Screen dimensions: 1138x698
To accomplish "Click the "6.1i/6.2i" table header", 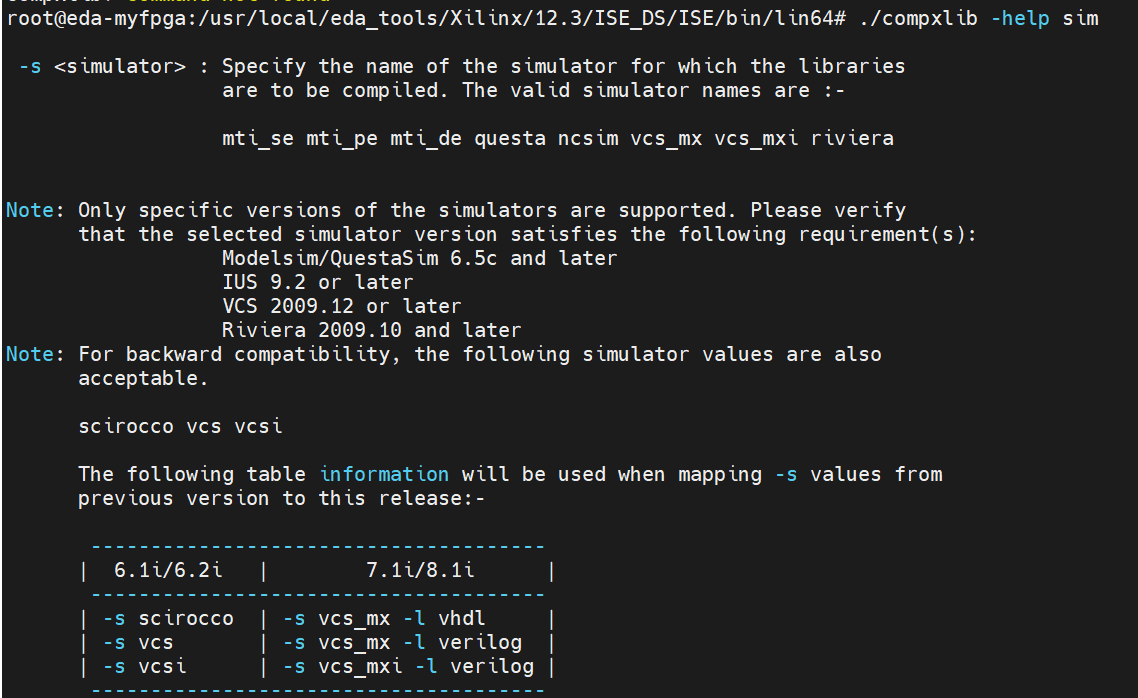I will pos(168,570).
